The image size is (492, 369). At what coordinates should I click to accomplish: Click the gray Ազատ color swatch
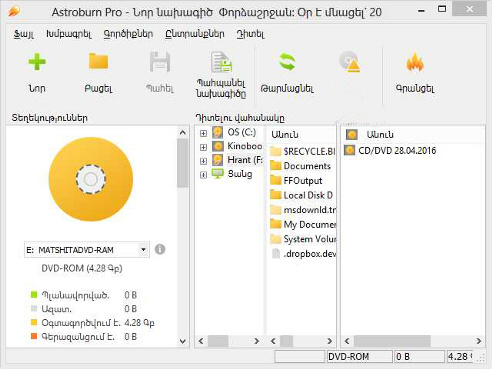click(34, 308)
